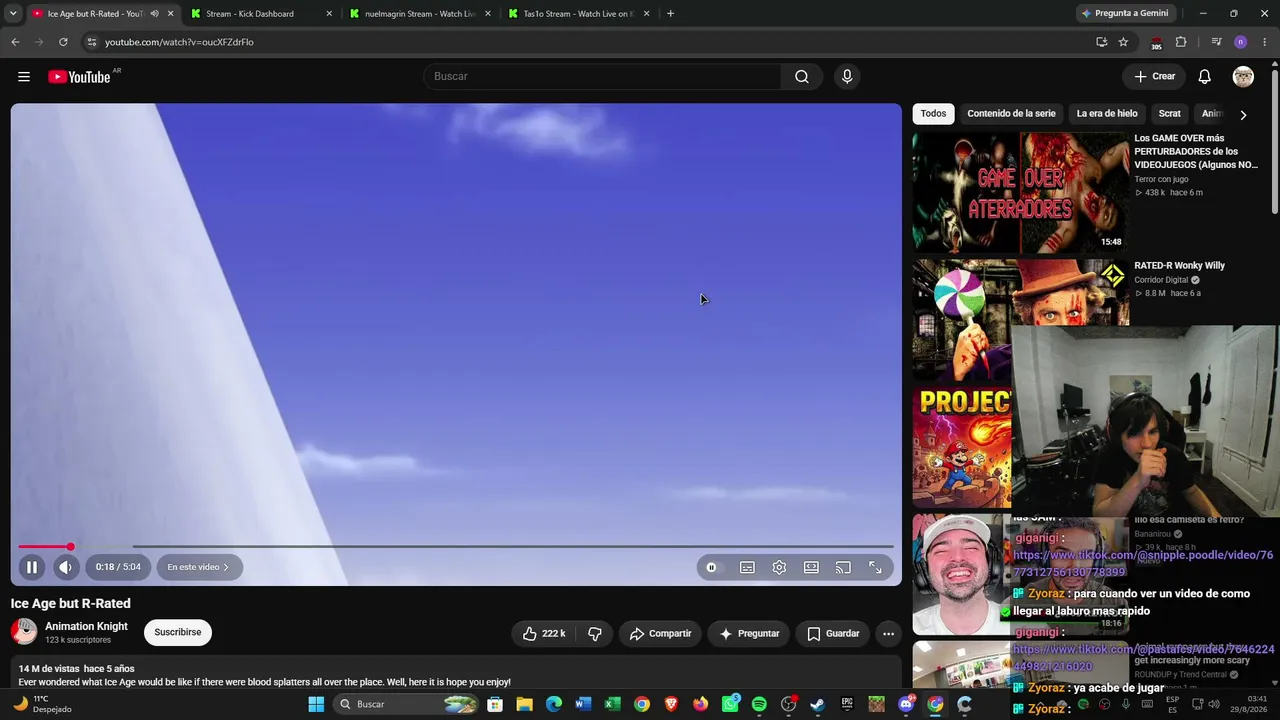Image resolution: width=1280 pixels, height=720 pixels.
Task: Switch to the nuelmagrin Stream tab
Action: (x=420, y=14)
